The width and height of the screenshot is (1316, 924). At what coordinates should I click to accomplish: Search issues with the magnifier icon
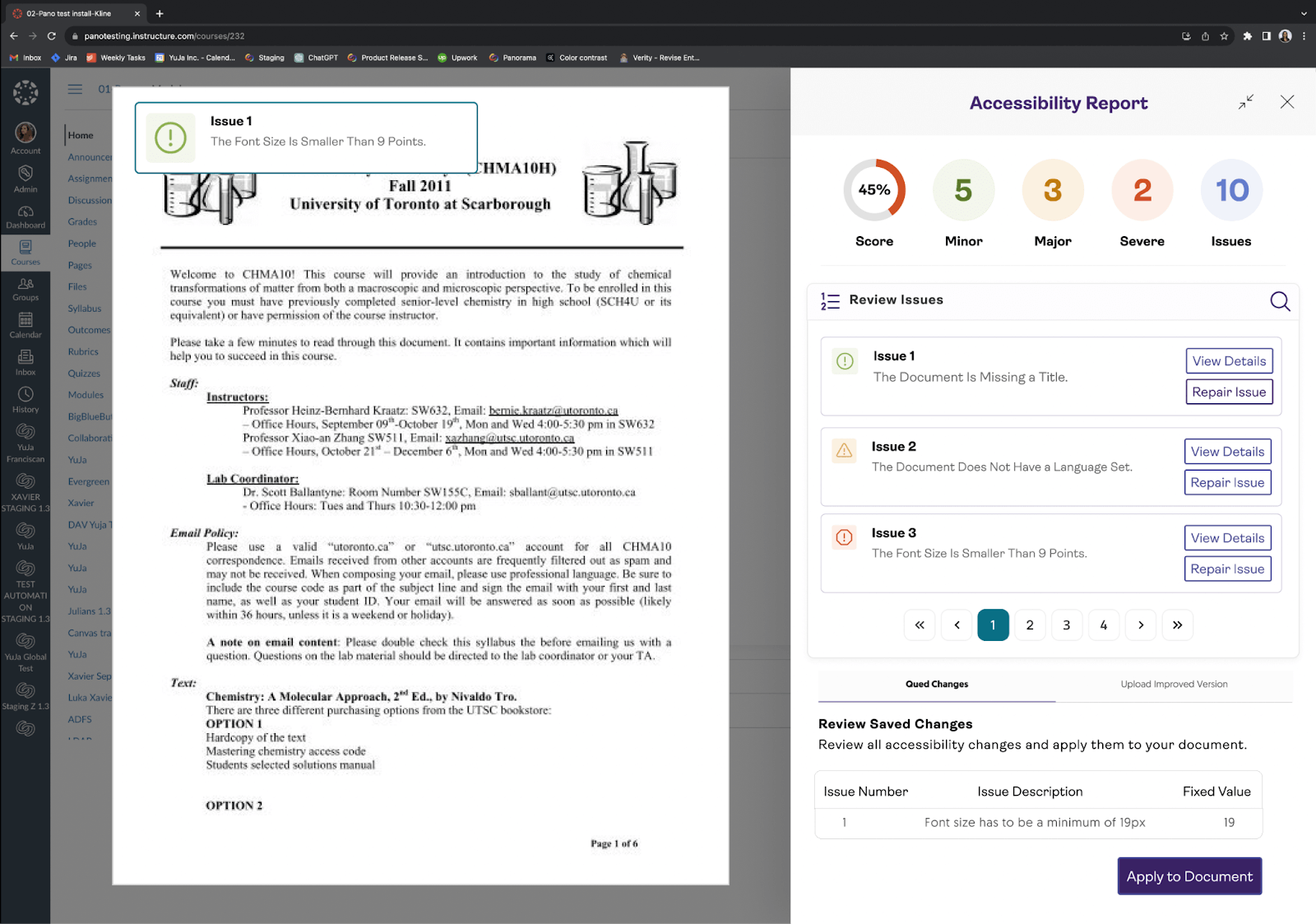pyautogui.click(x=1280, y=301)
